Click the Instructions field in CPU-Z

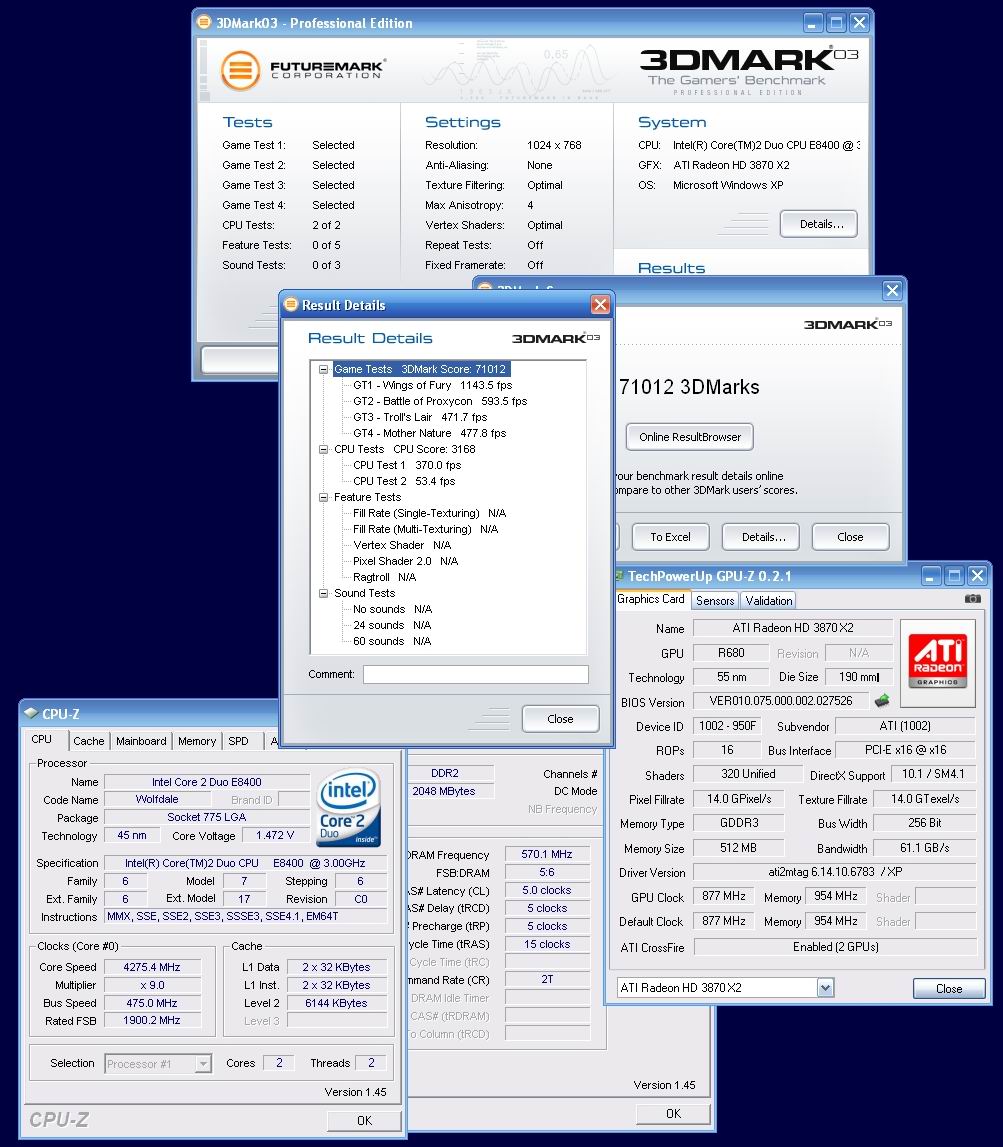pos(245,917)
